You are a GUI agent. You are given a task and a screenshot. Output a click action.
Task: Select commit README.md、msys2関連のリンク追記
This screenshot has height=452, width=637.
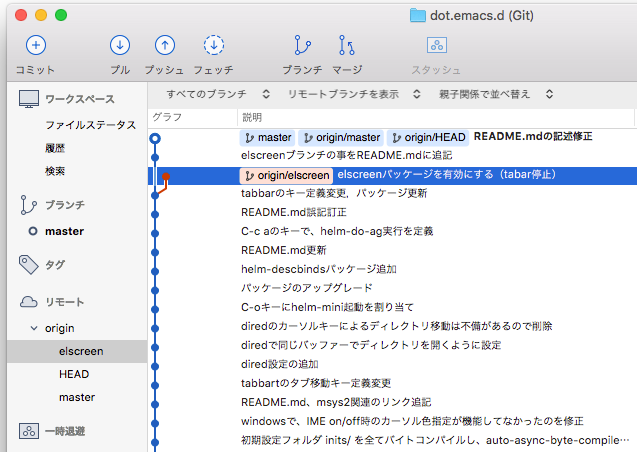336,402
